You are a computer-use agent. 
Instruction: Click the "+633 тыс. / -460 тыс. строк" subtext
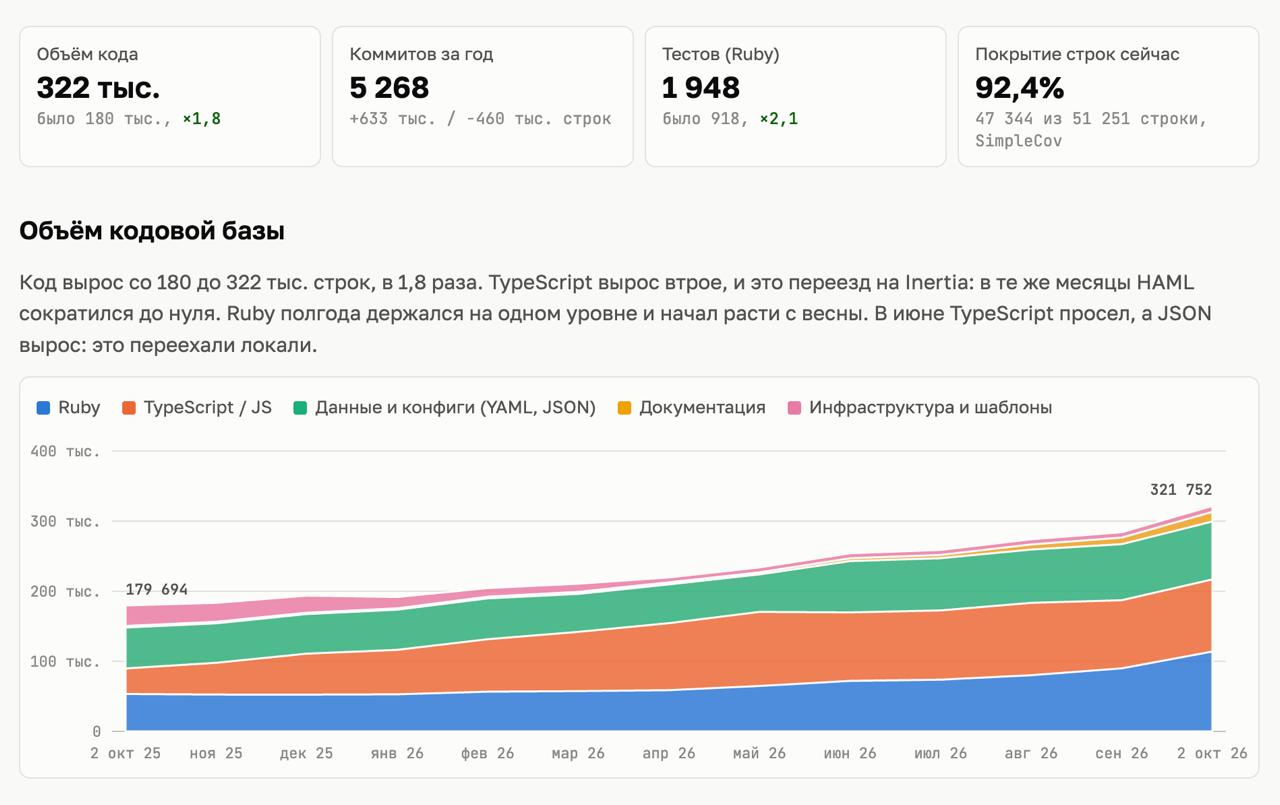click(x=480, y=119)
